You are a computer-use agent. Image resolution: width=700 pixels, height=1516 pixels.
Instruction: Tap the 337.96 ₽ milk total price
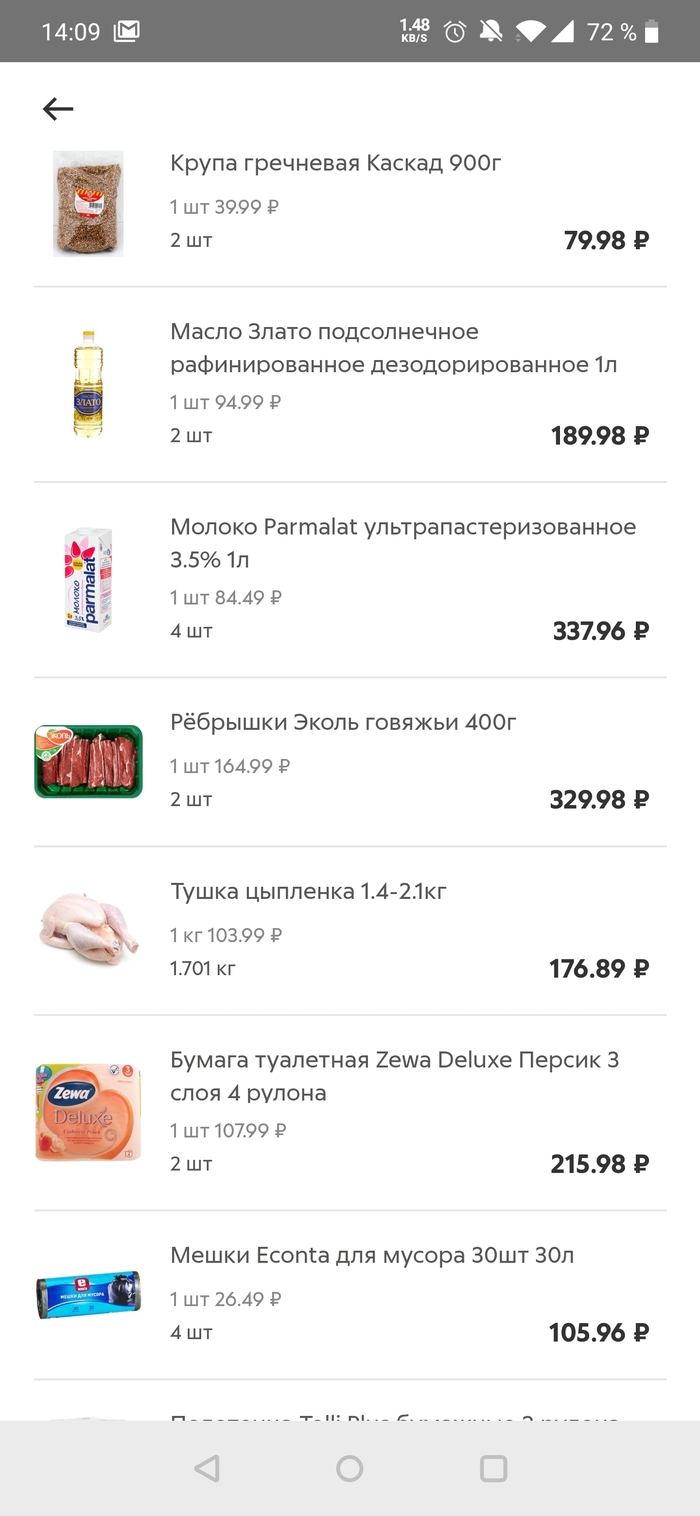click(600, 631)
